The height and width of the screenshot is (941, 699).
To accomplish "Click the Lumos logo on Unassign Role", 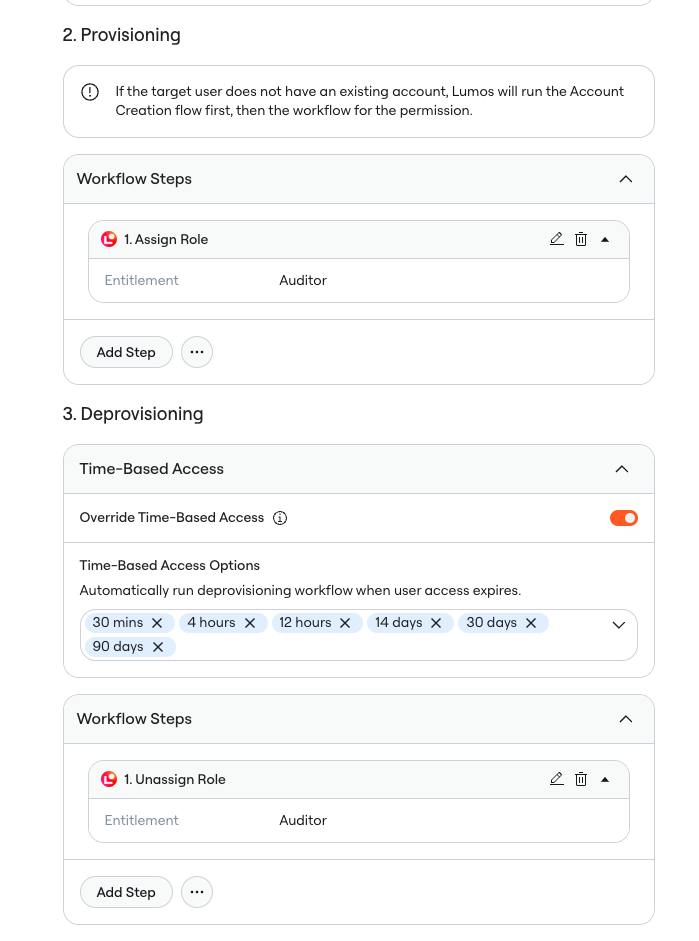I will coord(109,780).
